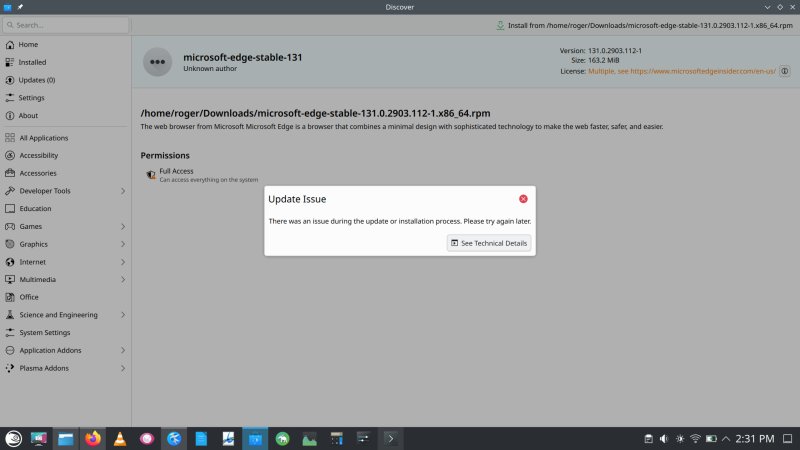Click the 2:31 PM clock
The image size is (800, 450).
click(x=755, y=439)
